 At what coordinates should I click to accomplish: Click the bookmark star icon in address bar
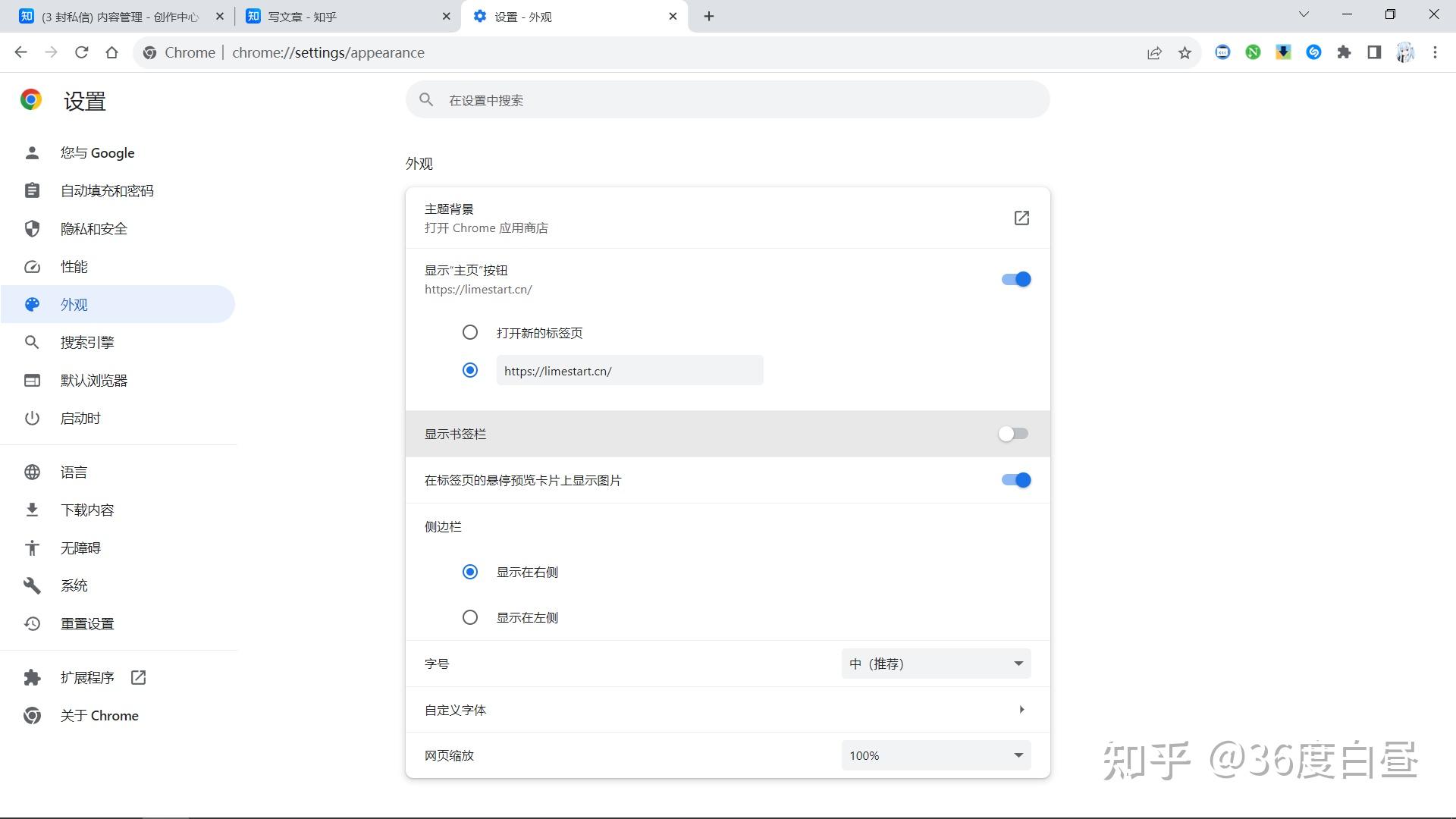point(1185,52)
